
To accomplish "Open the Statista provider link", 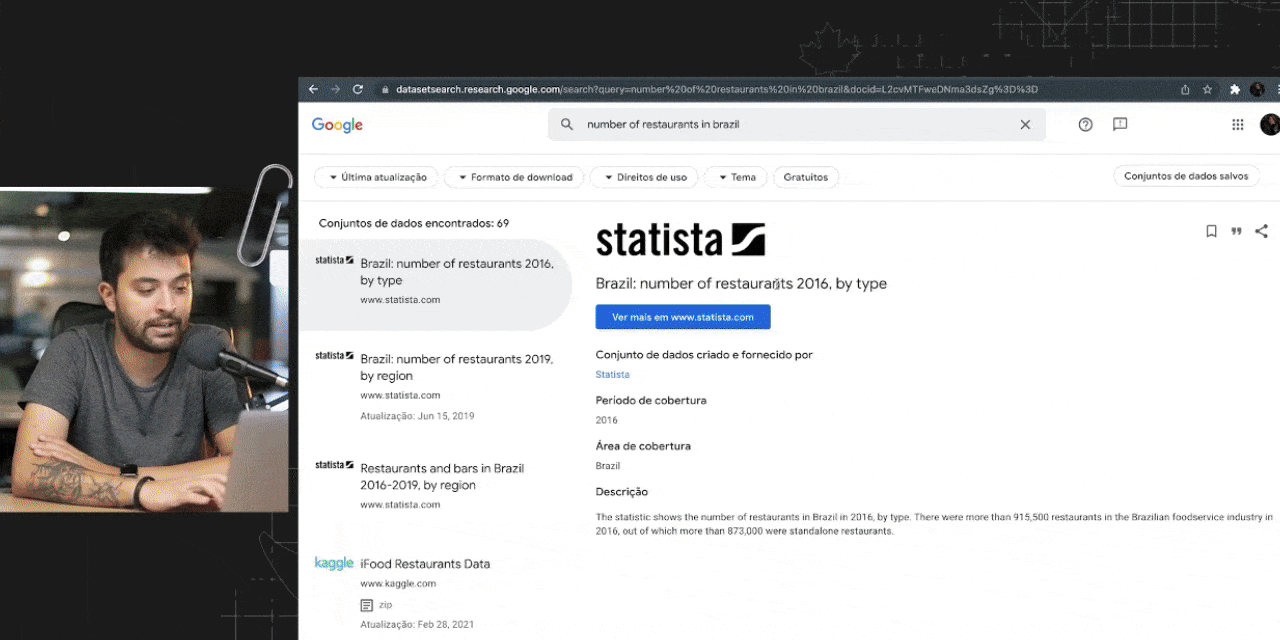I will (613, 375).
